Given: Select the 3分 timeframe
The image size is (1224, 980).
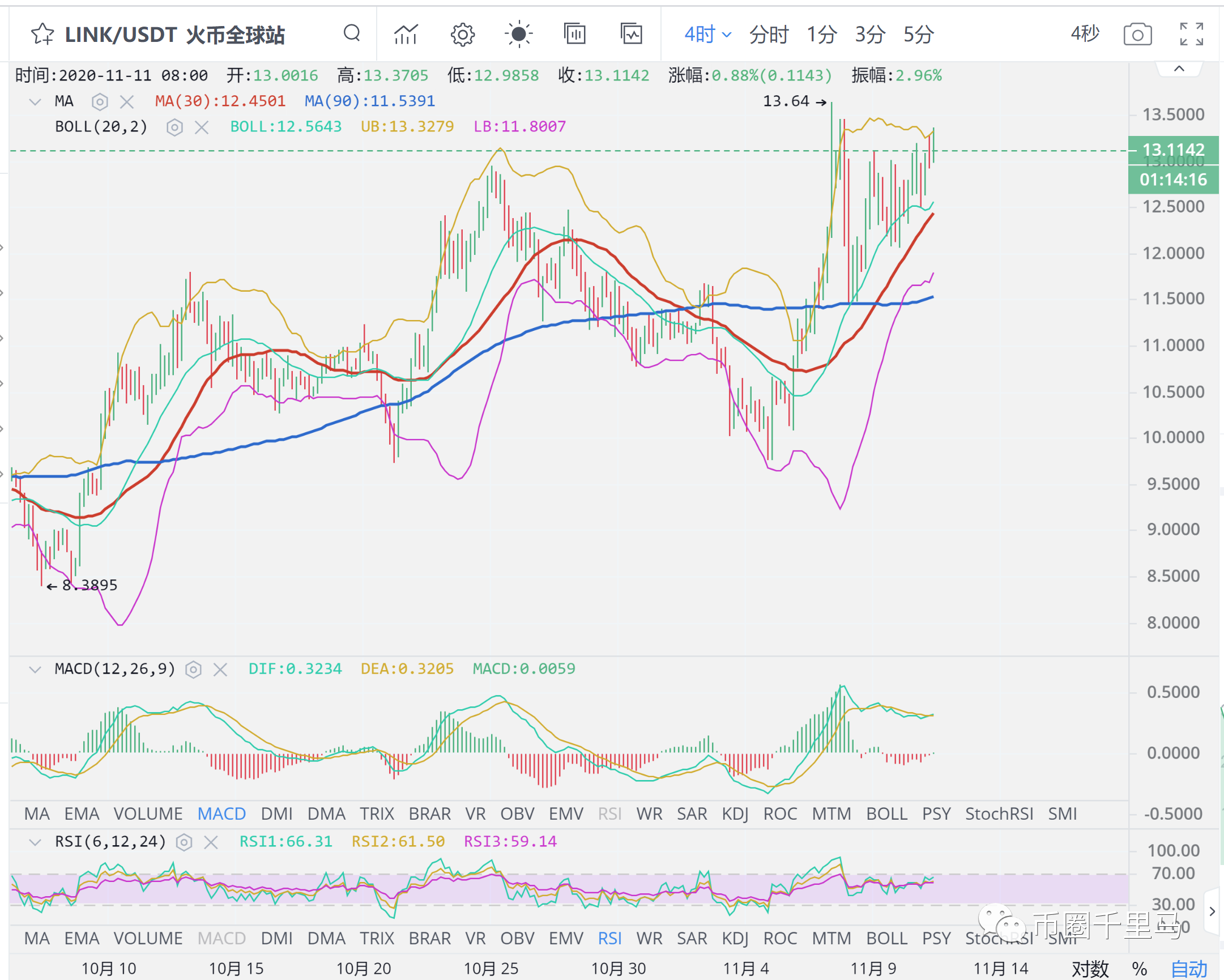Looking at the screenshot, I should coord(870,35).
